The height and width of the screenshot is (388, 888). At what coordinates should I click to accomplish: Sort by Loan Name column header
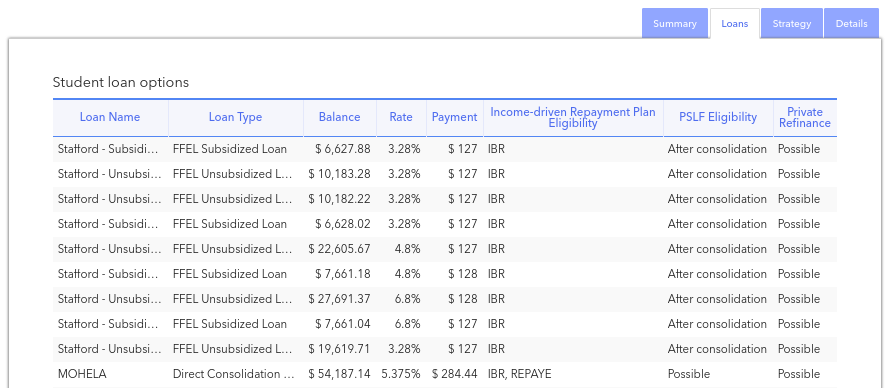click(x=110, y=117)
